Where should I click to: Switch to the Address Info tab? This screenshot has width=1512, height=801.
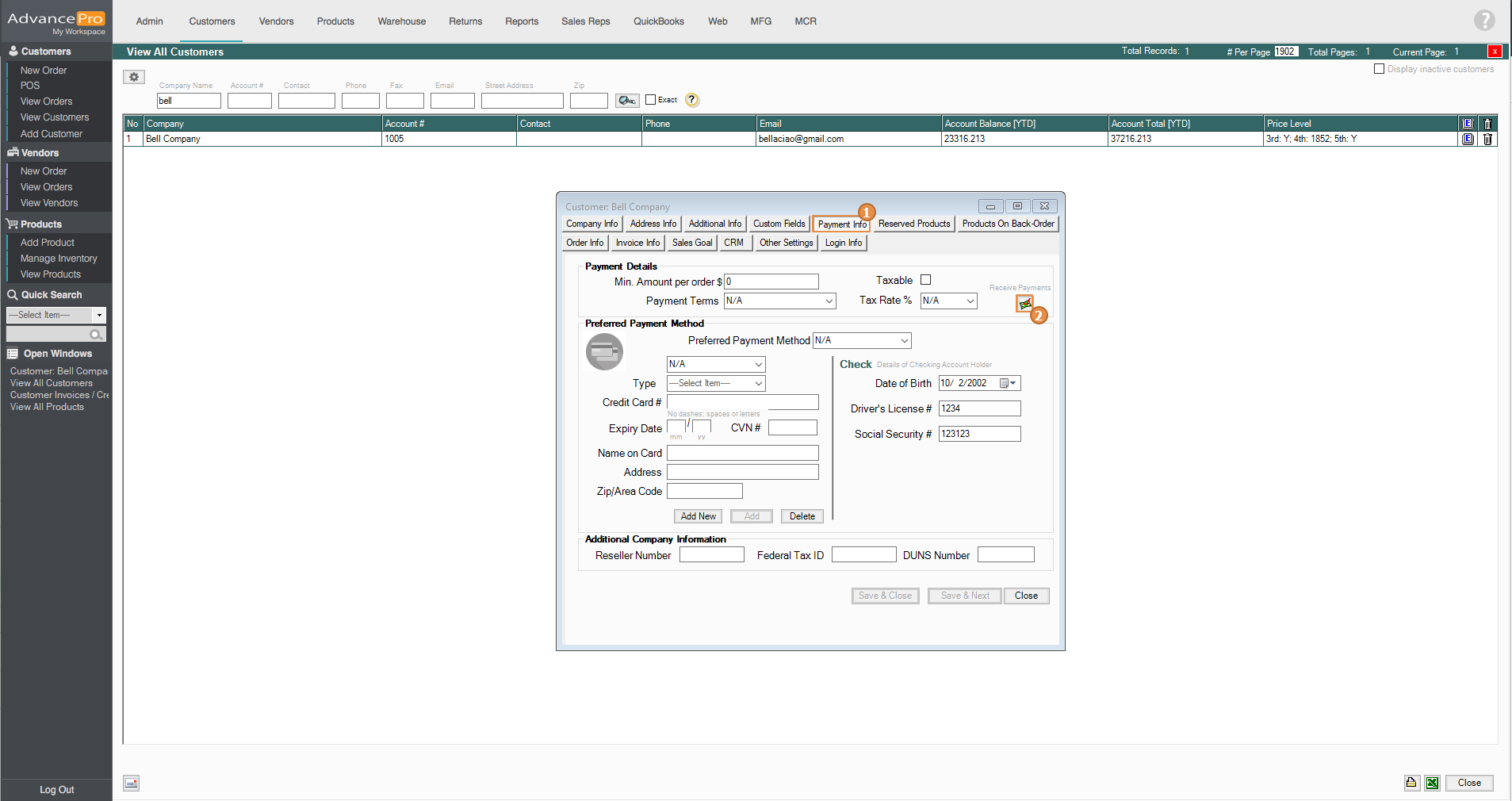click(653, 224)
